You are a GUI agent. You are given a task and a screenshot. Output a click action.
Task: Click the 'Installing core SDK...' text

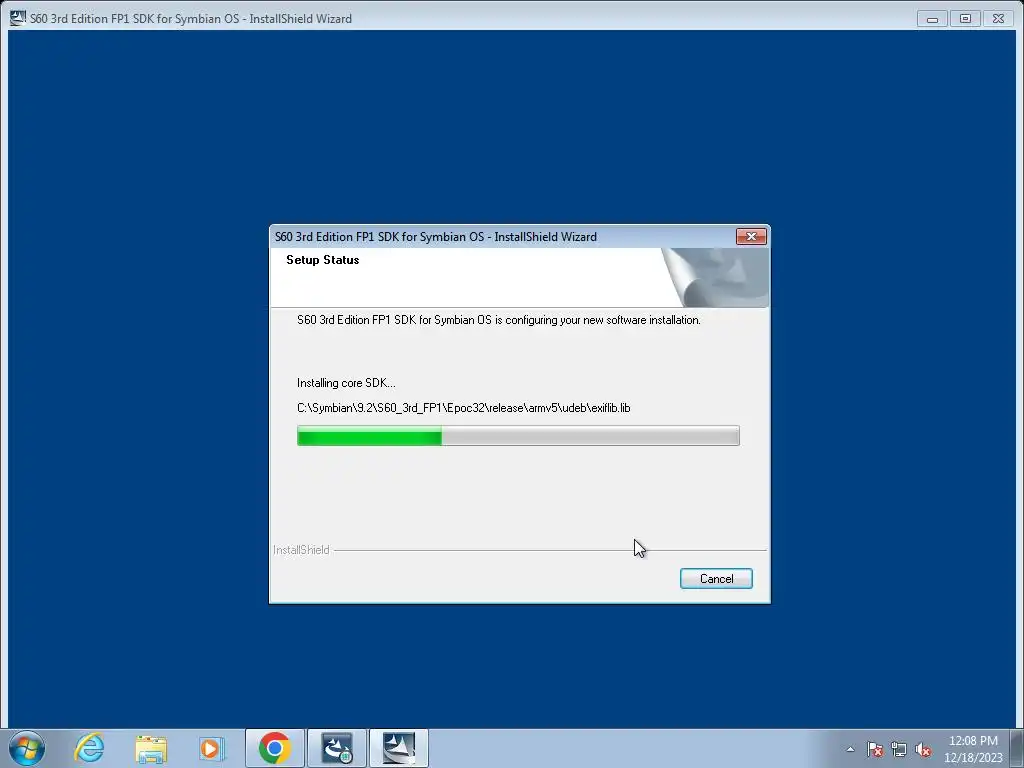click(346, 383)
